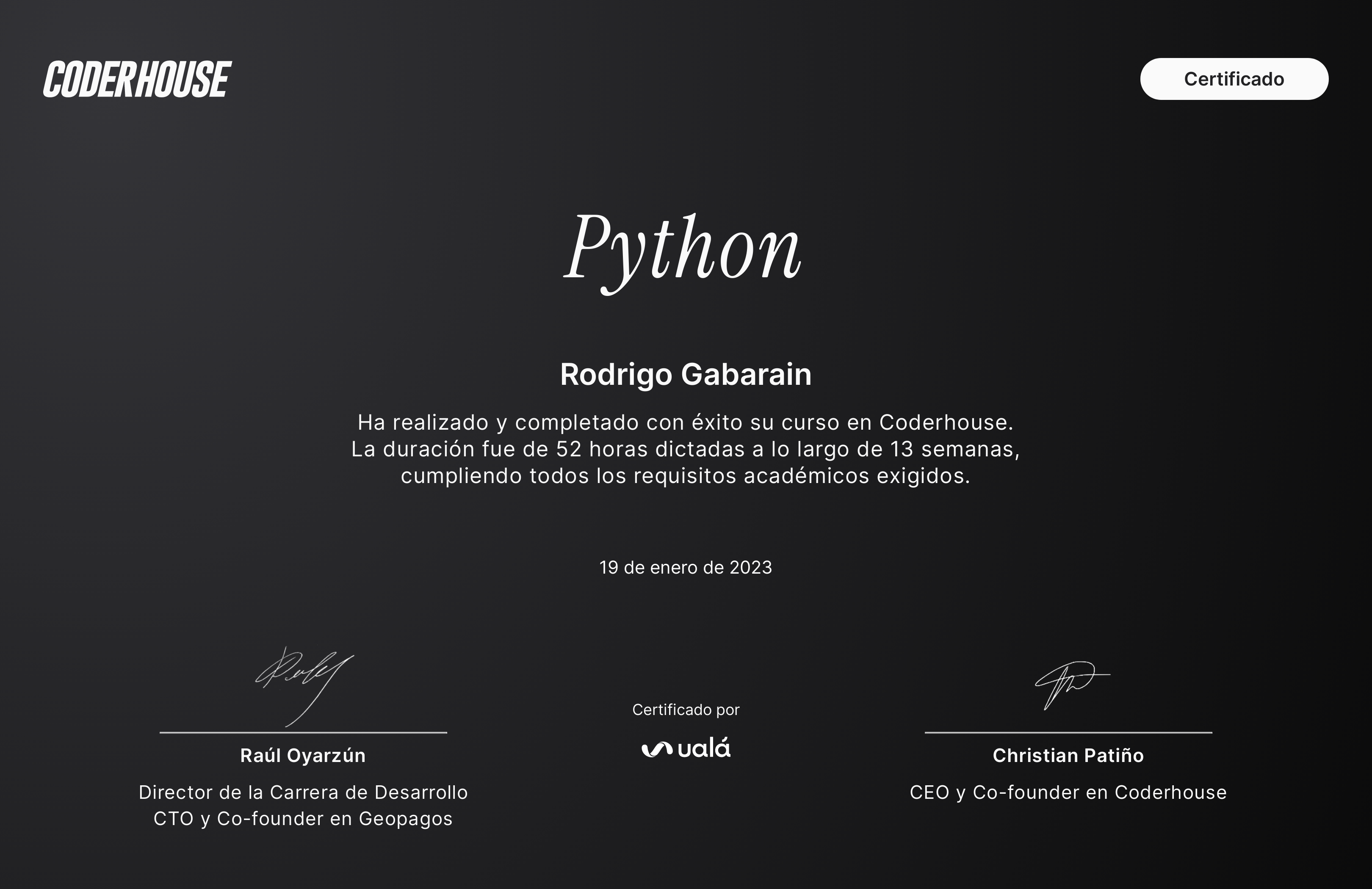Click the requisitos académicos exigidos line
Viewport: 1372px width, 889px height.
(x=686, y=476)
